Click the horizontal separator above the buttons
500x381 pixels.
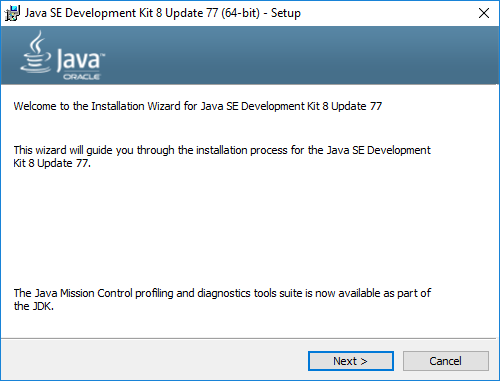pos(250,339)
